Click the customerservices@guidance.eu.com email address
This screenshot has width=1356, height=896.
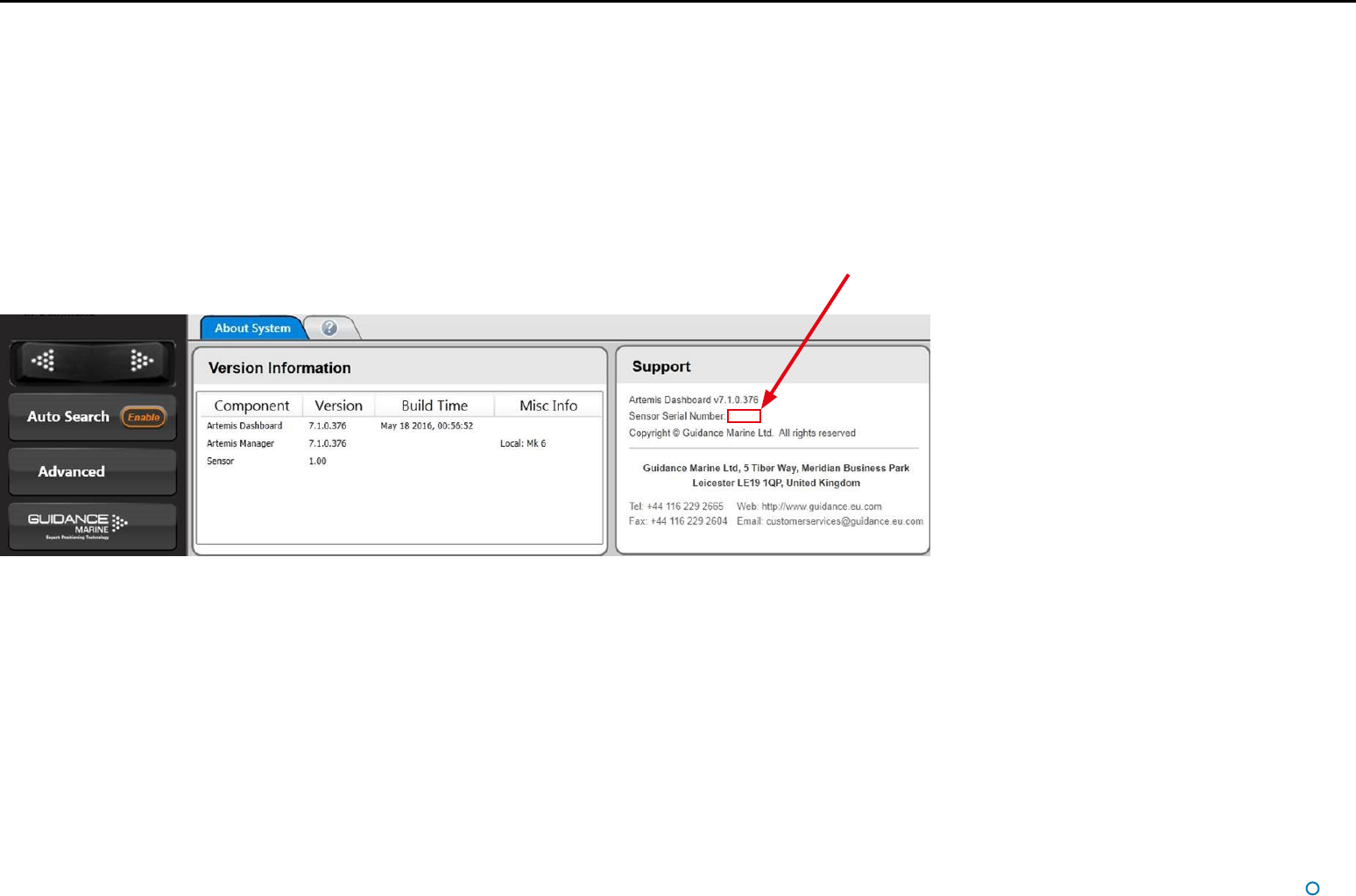point(844,521)
